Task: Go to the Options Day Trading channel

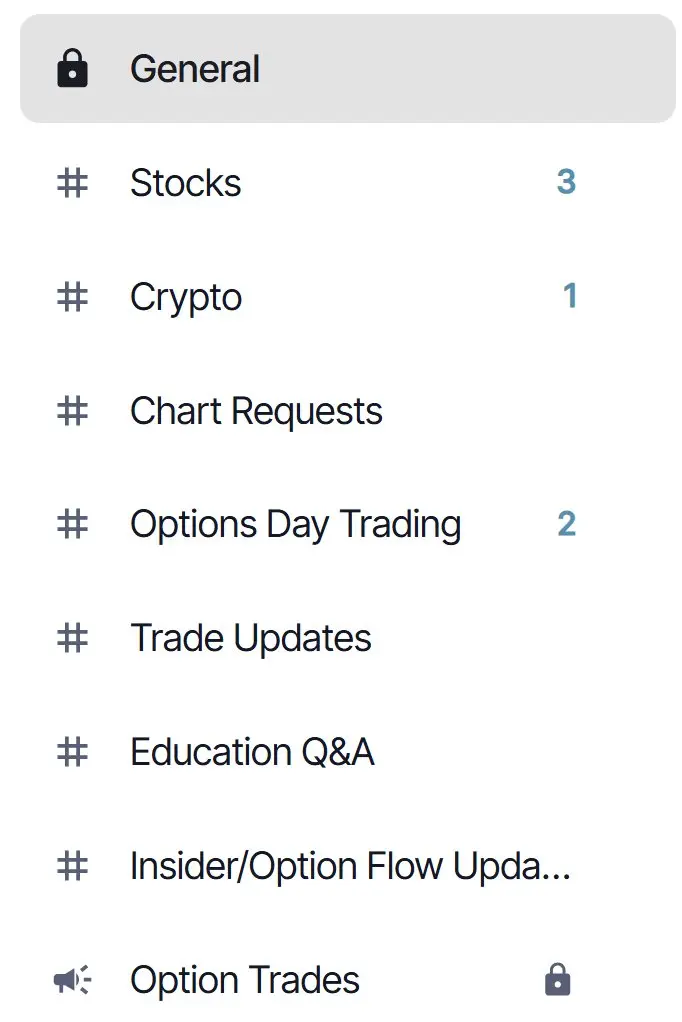Action: tap(348, 524)
